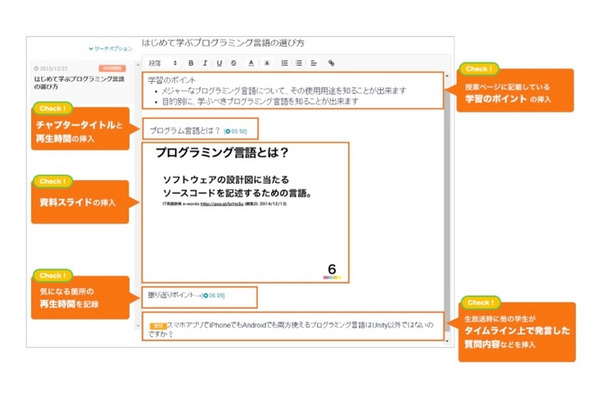Toggle bold formatting in the editor toolbar

pos(191,63)
